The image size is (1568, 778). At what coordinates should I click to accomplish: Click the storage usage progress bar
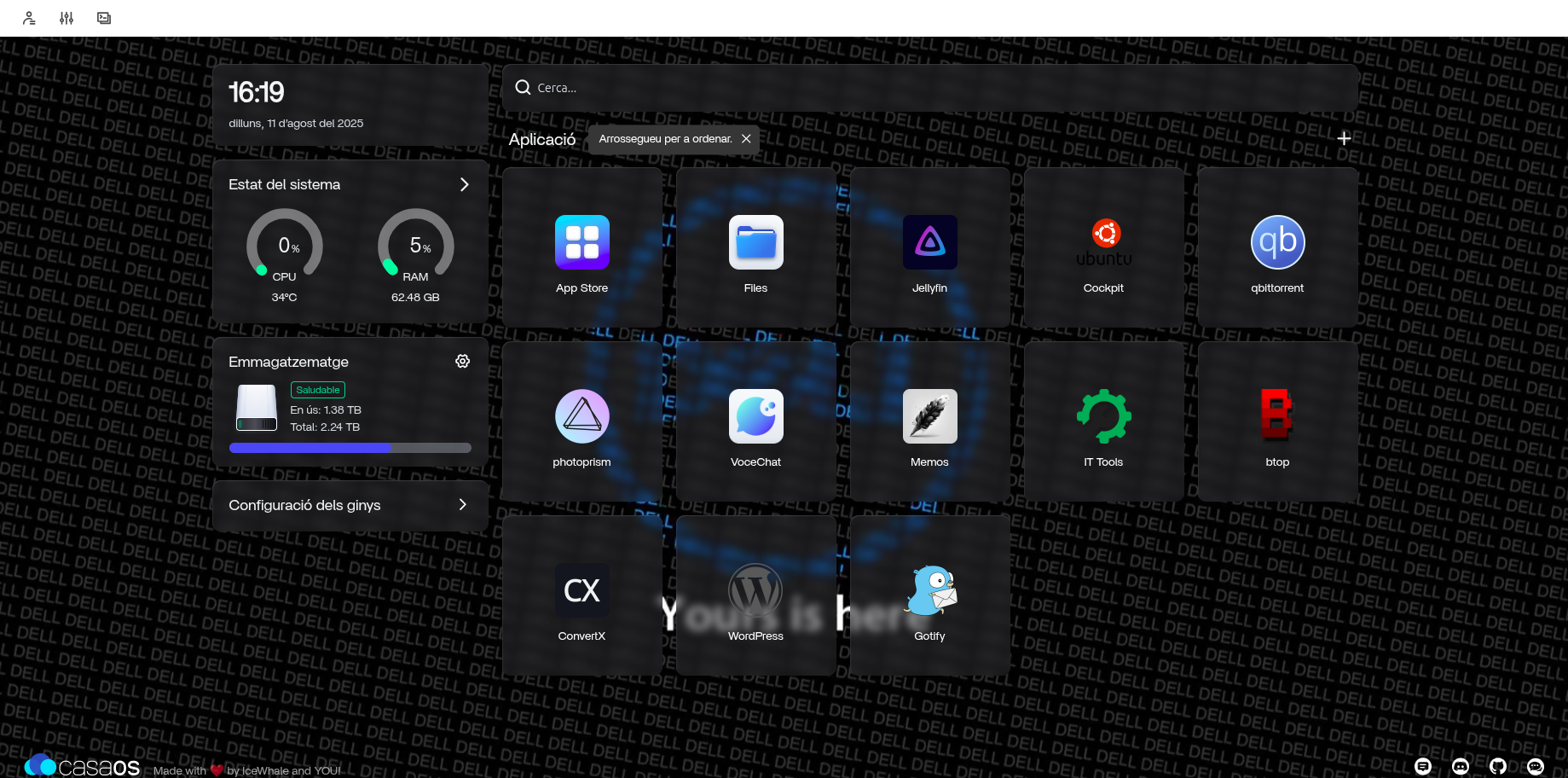pos(350,448)
